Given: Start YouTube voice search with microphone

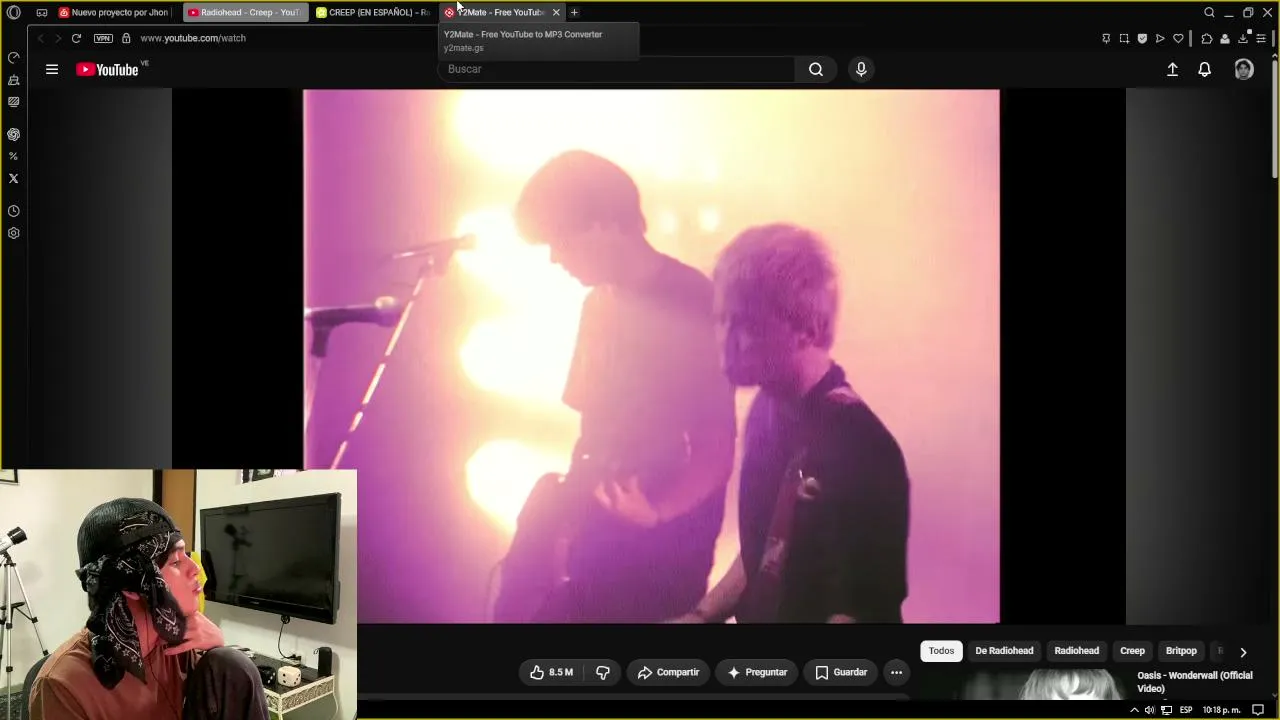Looking at the screenshot, I should click(861, 69).
